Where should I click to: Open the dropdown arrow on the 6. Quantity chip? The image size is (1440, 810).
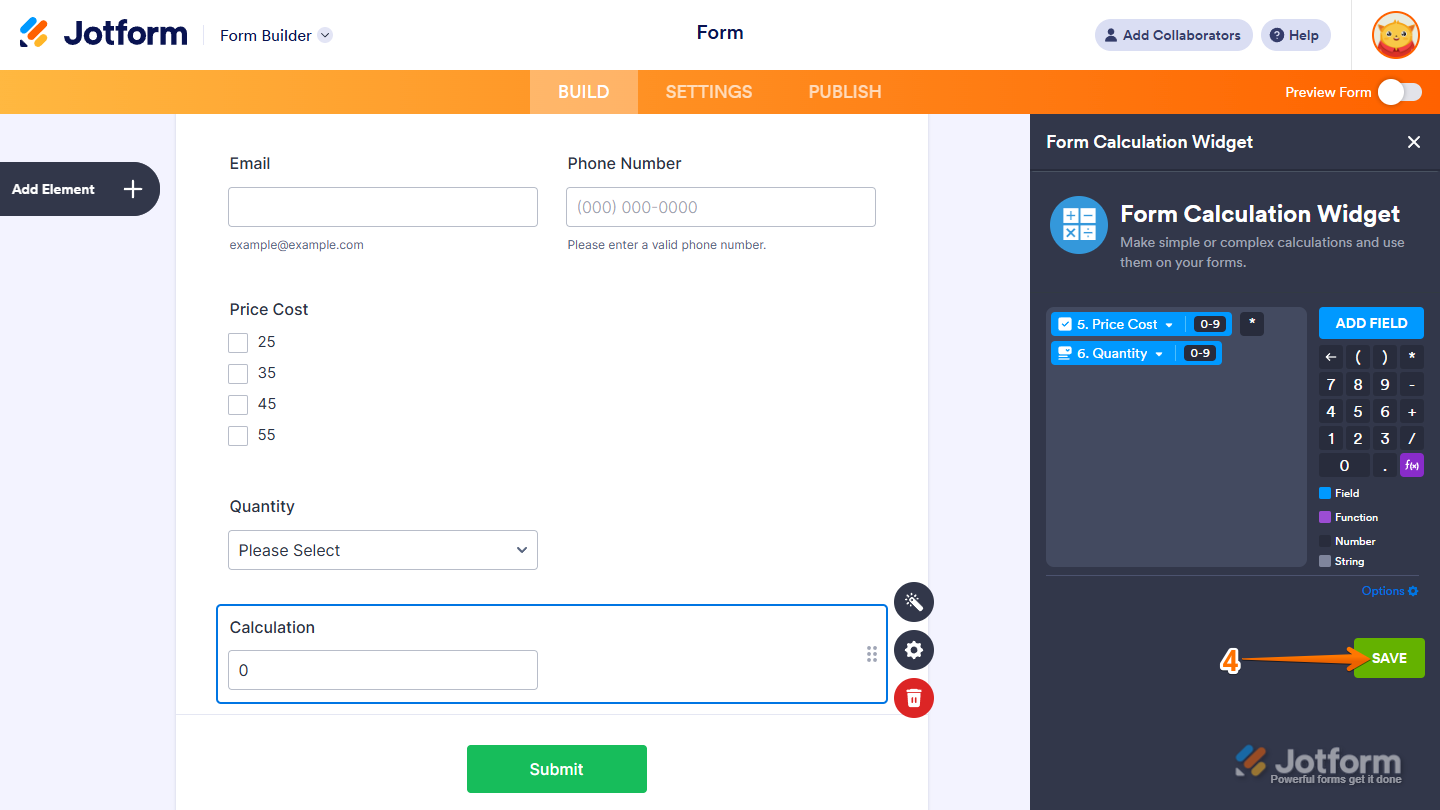point(1158,352)
